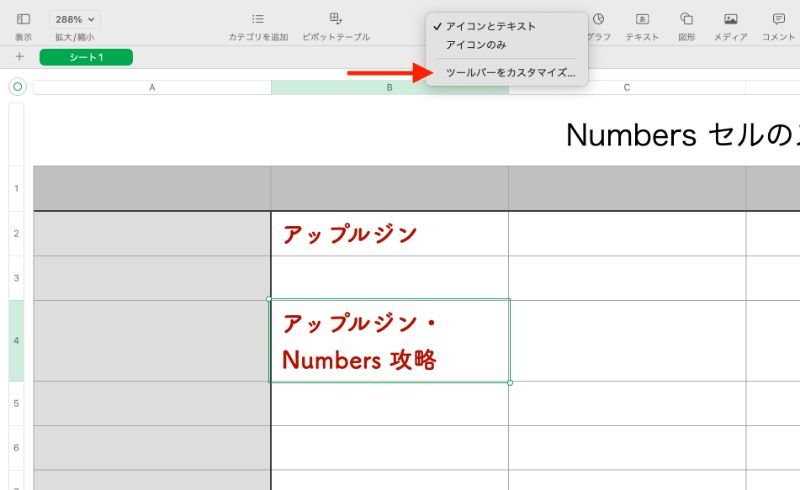
Task: Open the 図形 shapes icon
Action: click(x=686, y=19)
